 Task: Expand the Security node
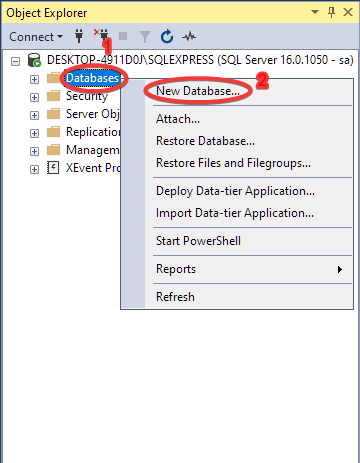34,97
